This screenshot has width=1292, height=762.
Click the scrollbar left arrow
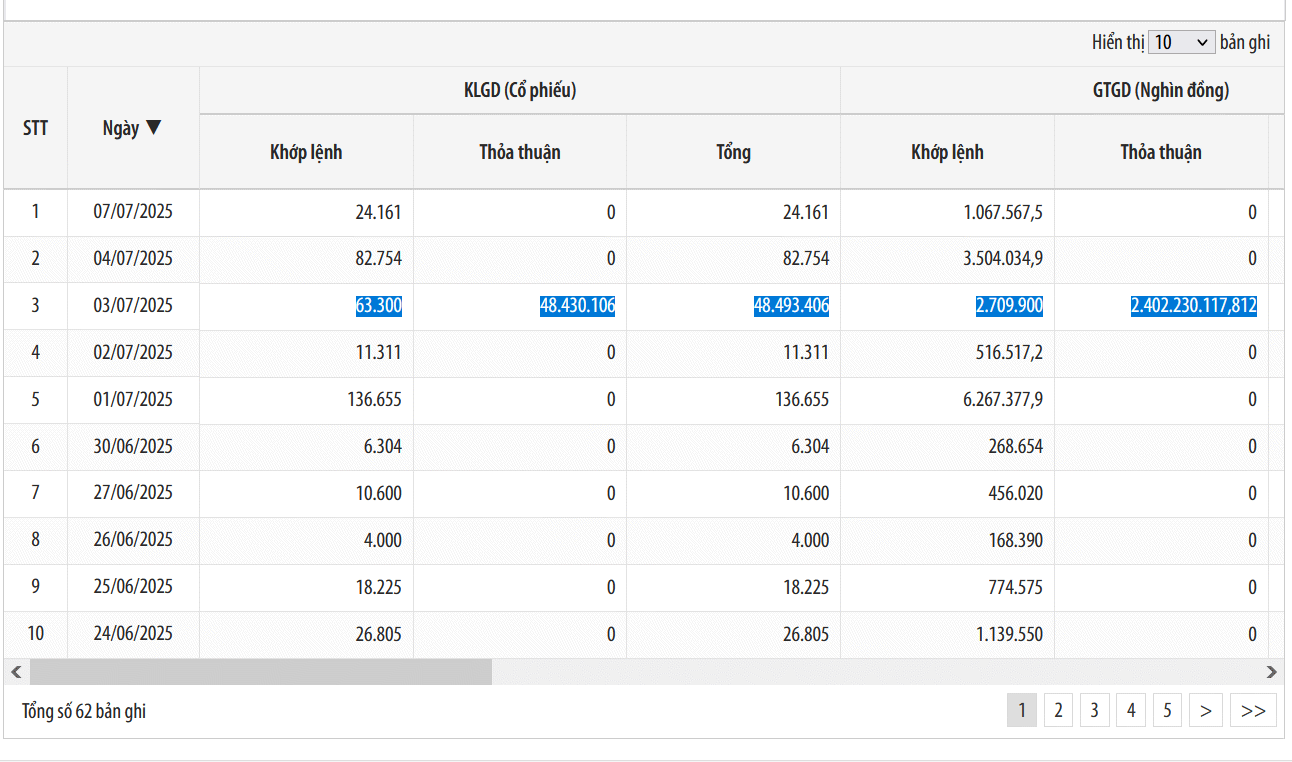point(16,672)
